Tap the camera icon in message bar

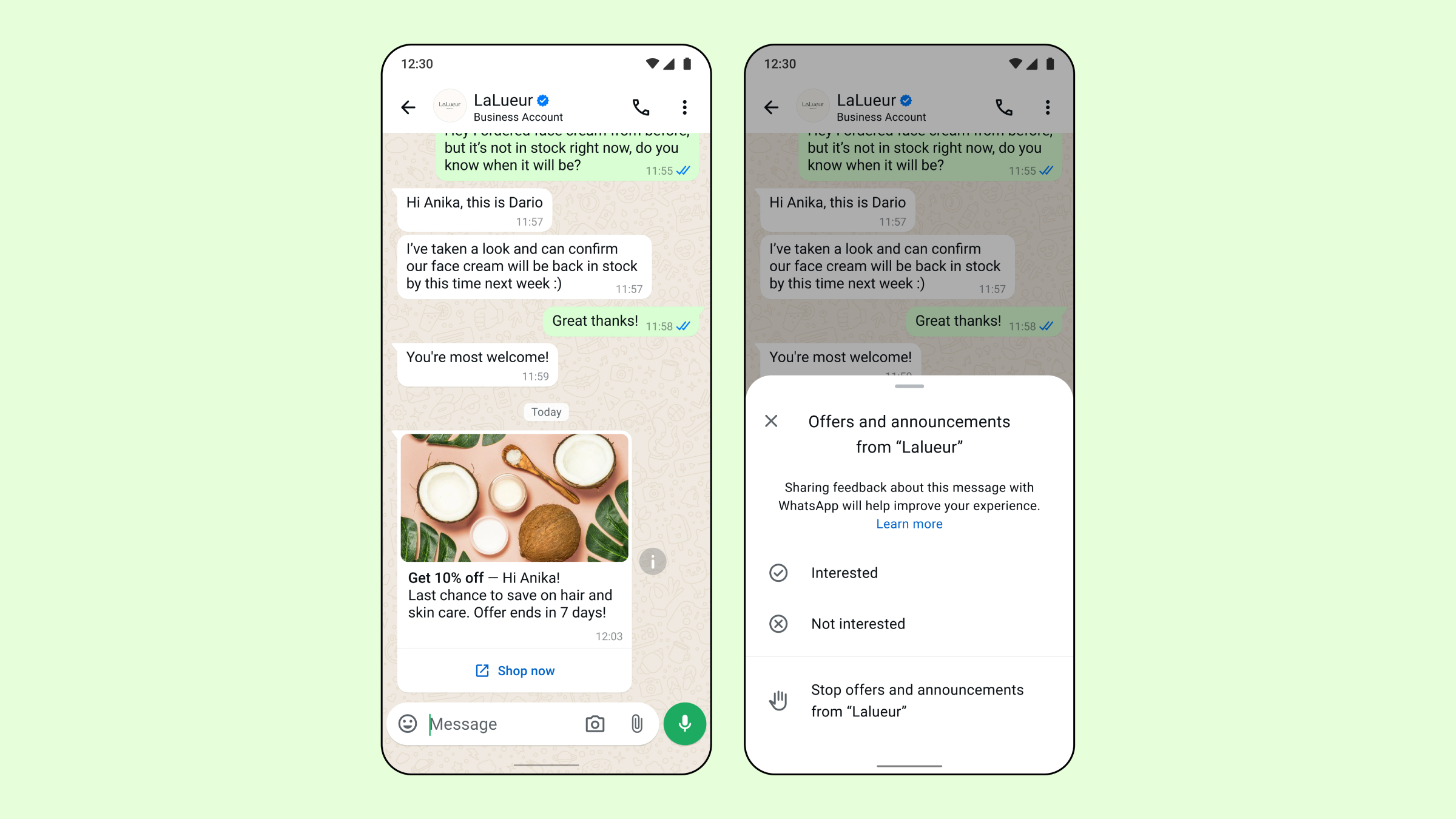tap(596, 724)
